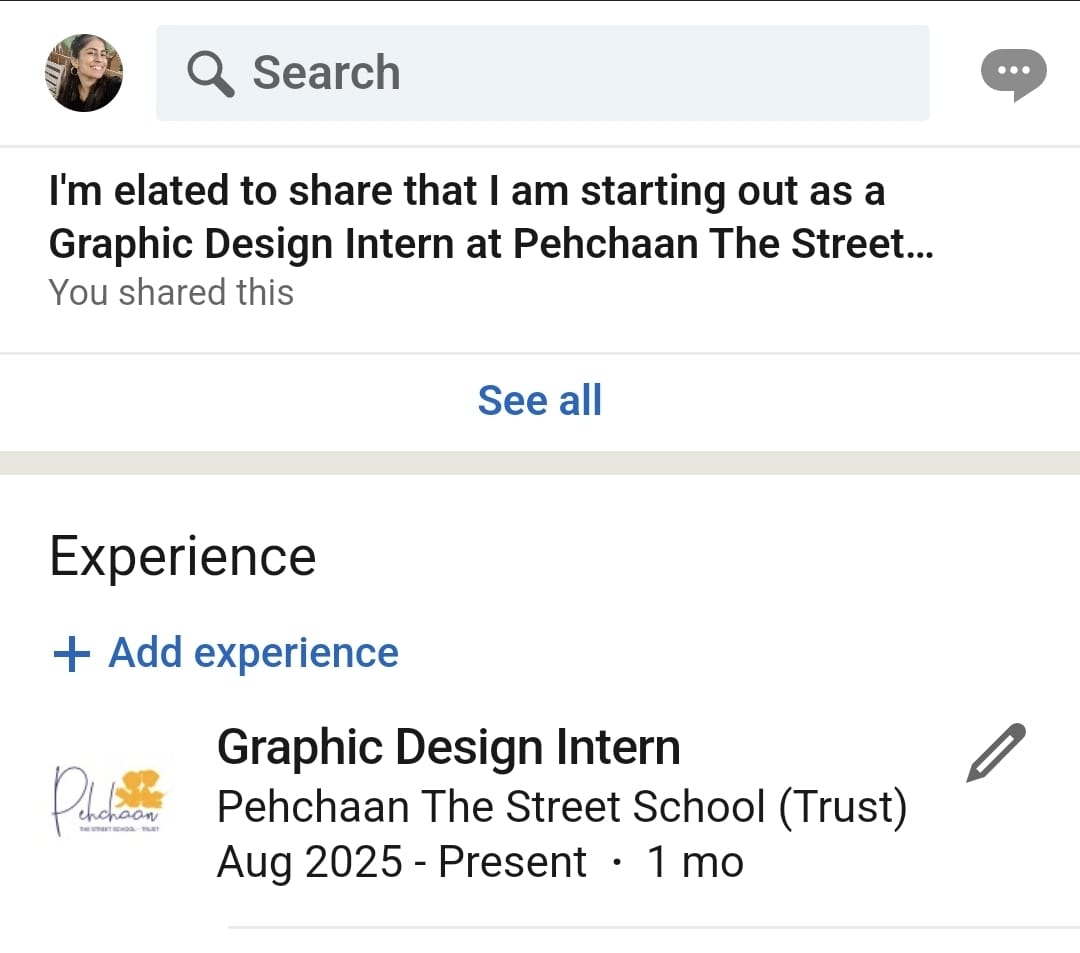Tap the "1 mo" duration text
The height and width of the screenshot is (953, 1080).
pyautogui.click(x=695, y=862)
